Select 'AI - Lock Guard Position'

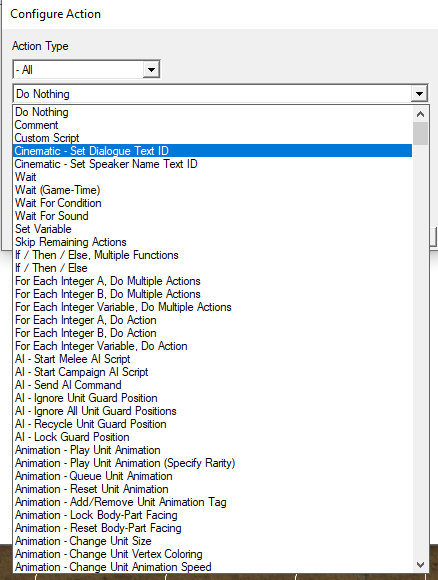213,437
